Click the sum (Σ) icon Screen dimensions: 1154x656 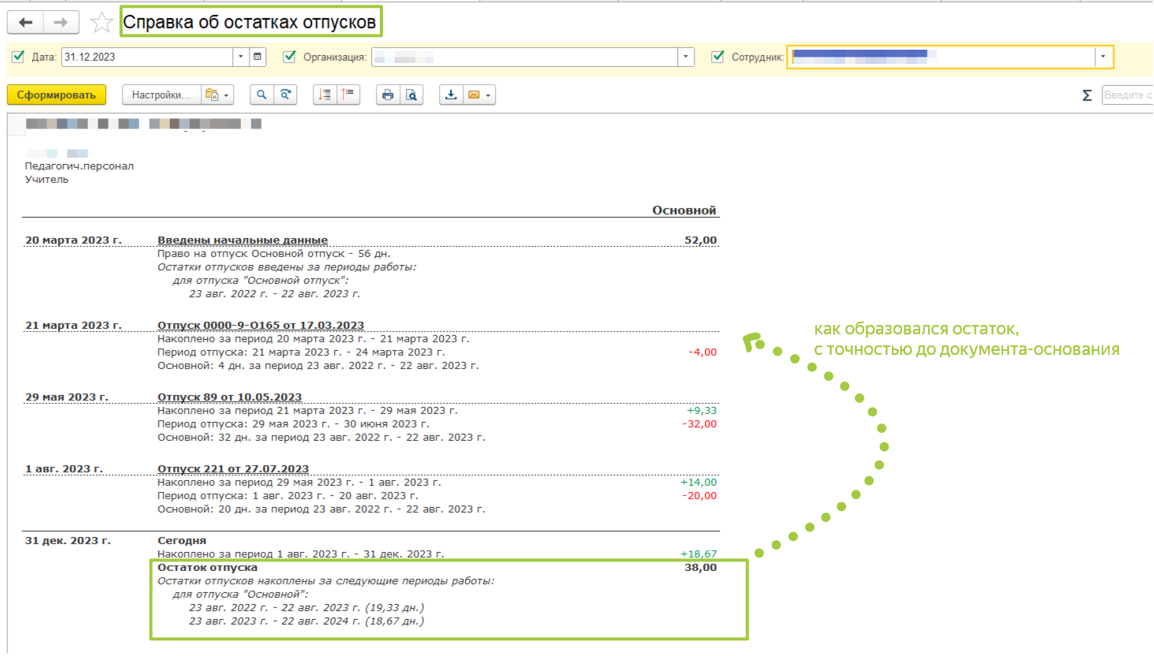1087,95
